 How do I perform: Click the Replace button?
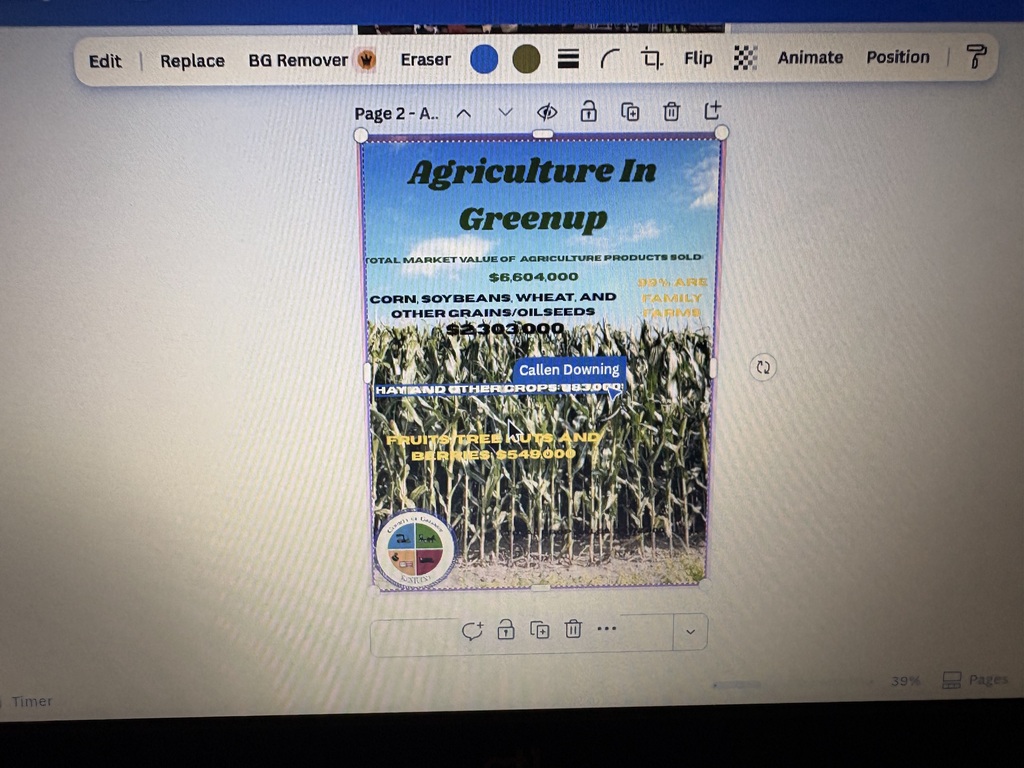(x=193, y=61)
